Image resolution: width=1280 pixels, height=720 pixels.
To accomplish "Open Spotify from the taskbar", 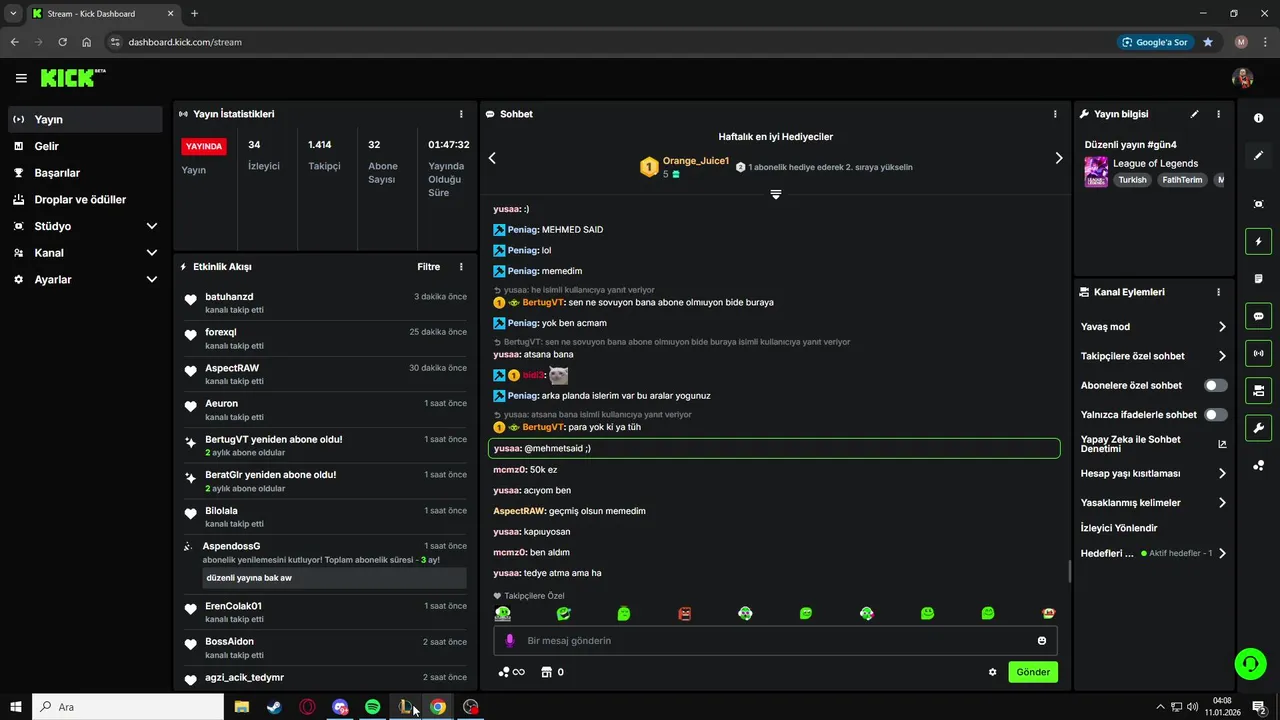I will 373,707.
